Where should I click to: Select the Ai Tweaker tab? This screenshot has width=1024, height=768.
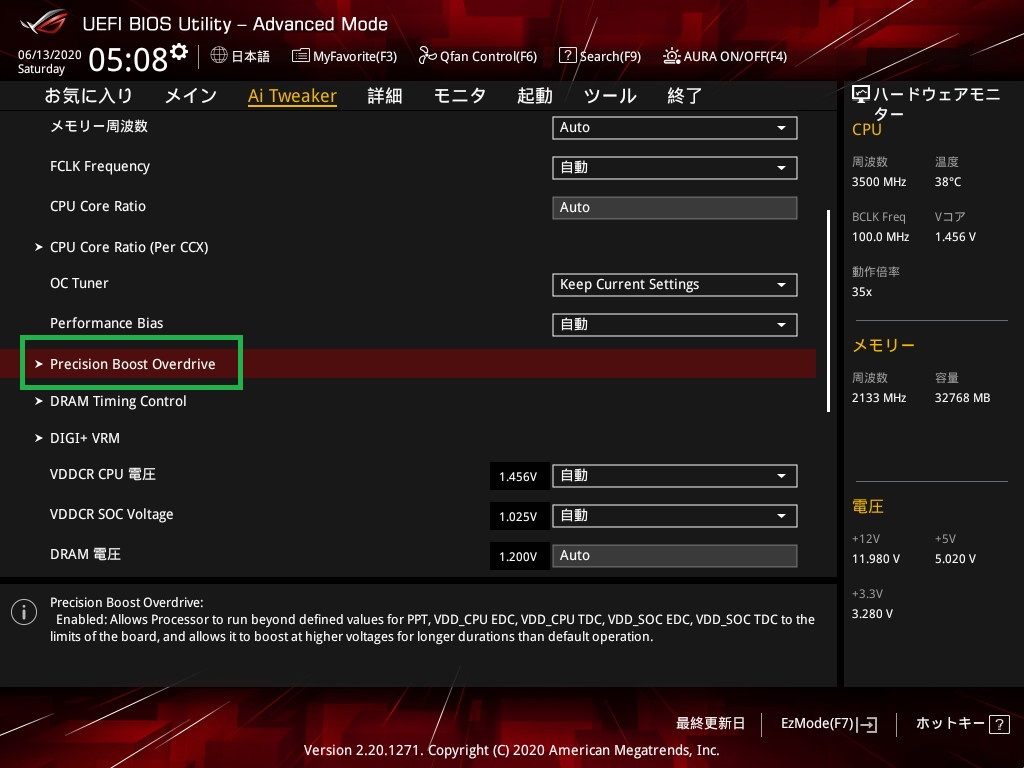tap(292, 96)
